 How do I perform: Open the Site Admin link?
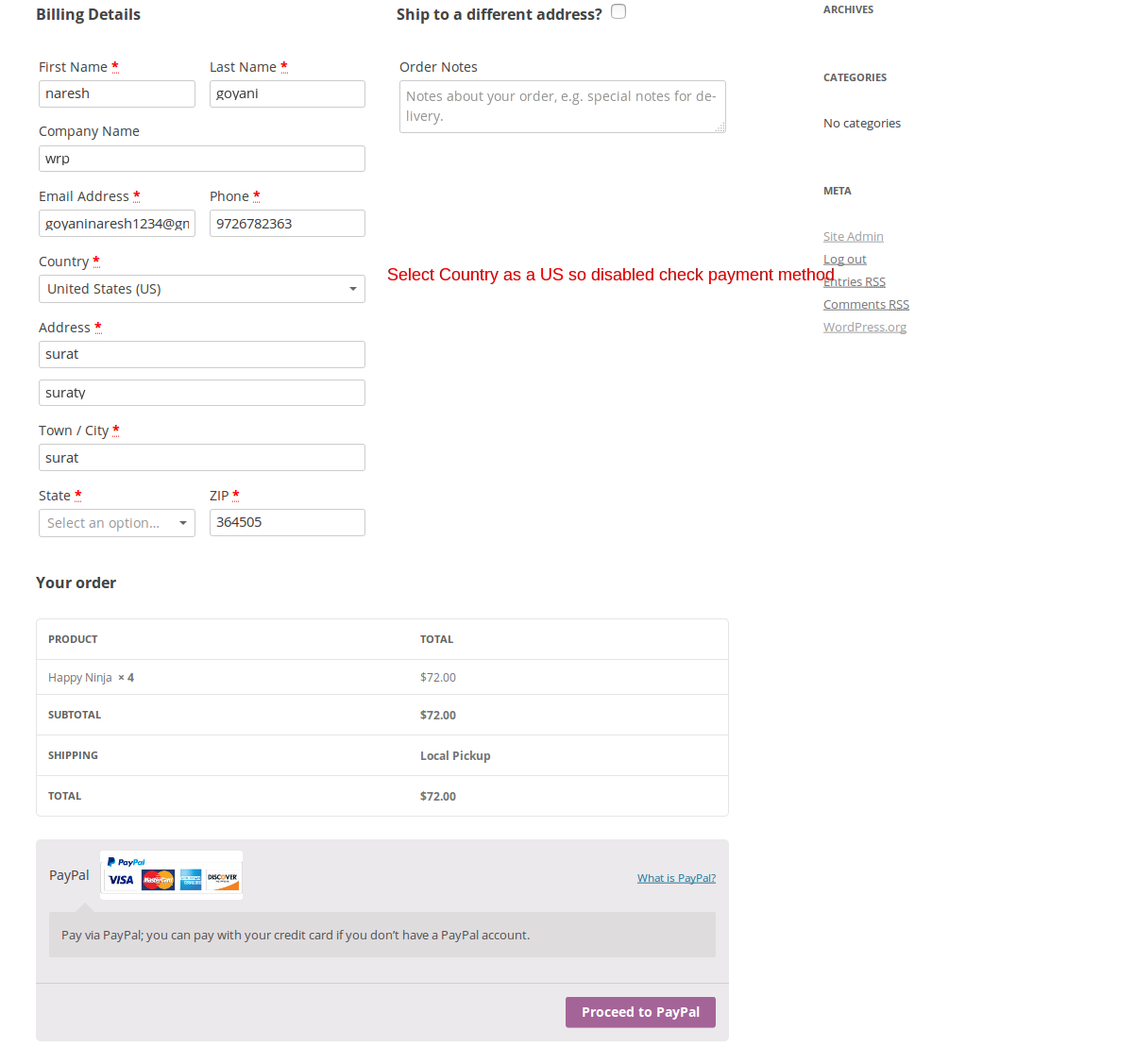(x=853, y=236)
